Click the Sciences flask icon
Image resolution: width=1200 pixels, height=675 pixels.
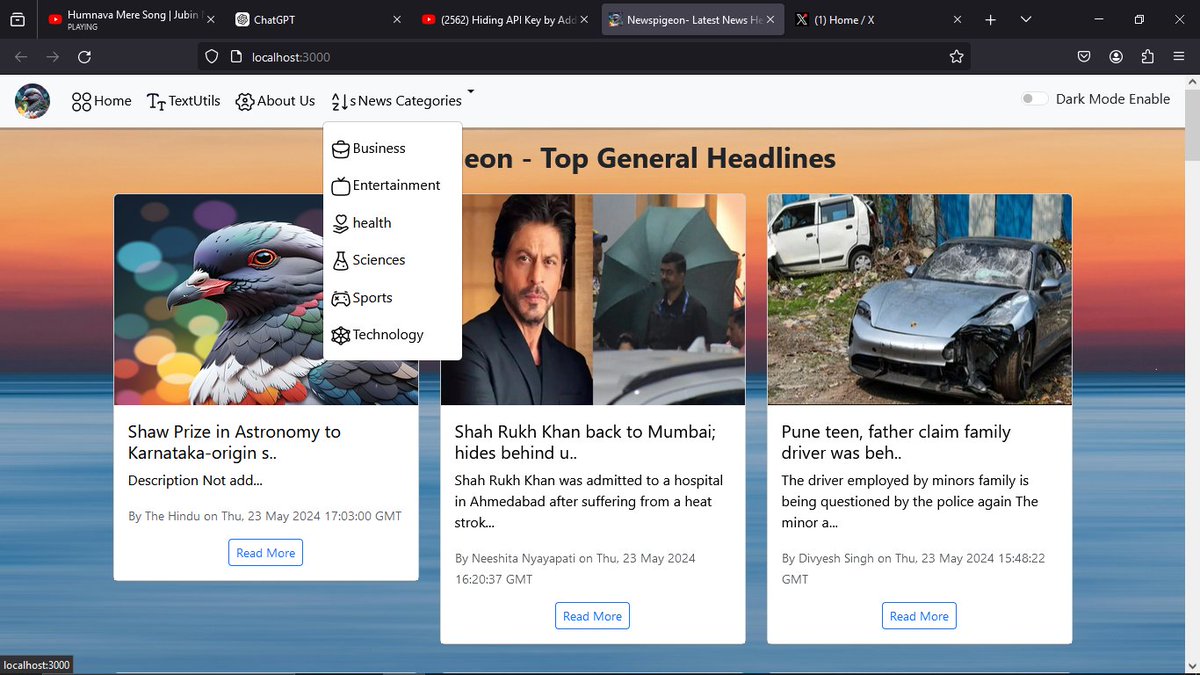click(341, 260)
